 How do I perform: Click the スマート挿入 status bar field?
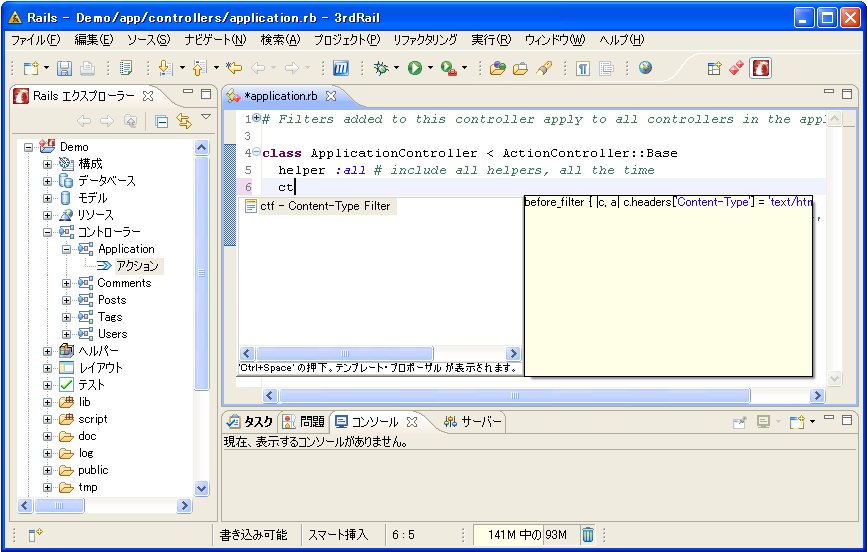click(x=338, y=535)
